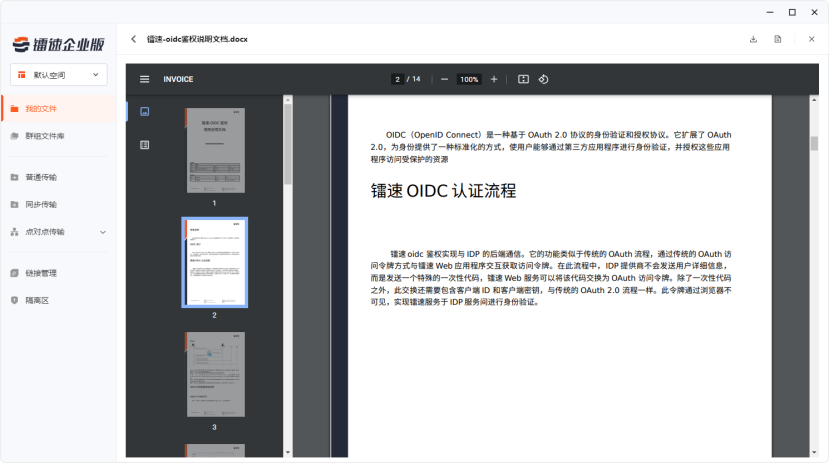This screenshot has width=829, height=463.
Task: Go back with the left arrow
Action: tap(133, 39)
